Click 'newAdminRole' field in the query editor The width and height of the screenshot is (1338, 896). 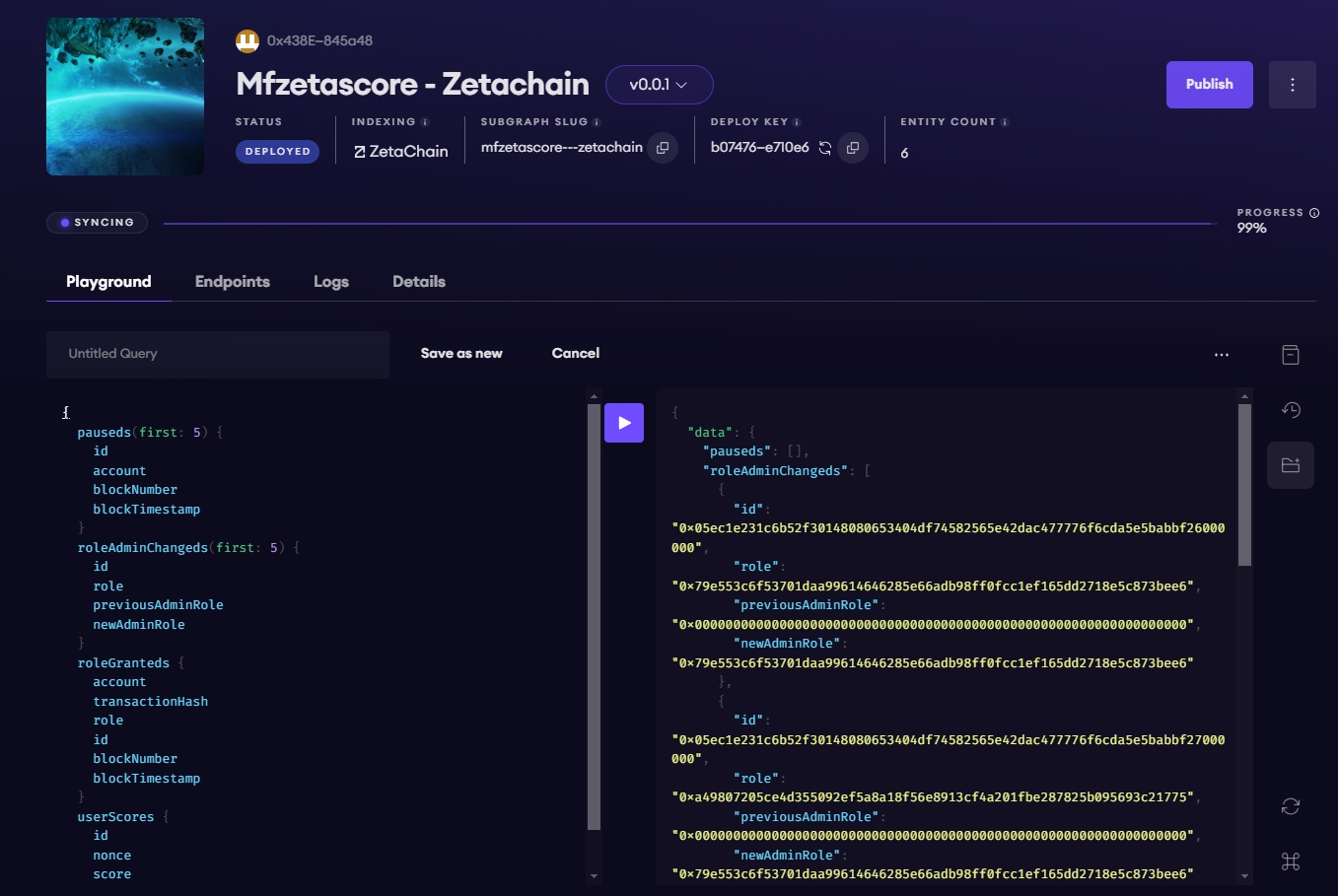coord(139,624)
